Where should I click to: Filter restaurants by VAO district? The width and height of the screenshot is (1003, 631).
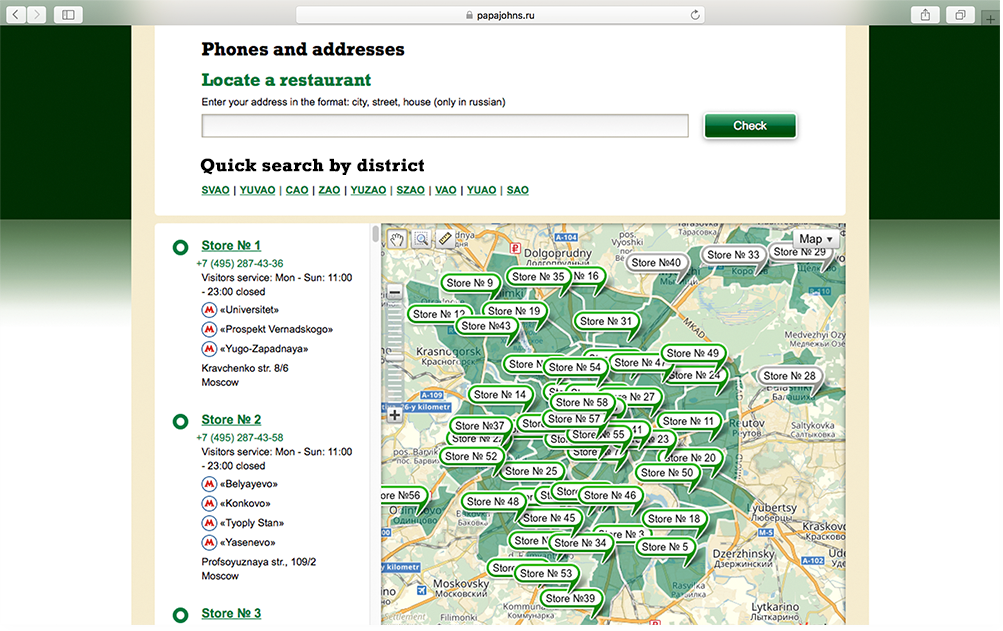446,190
